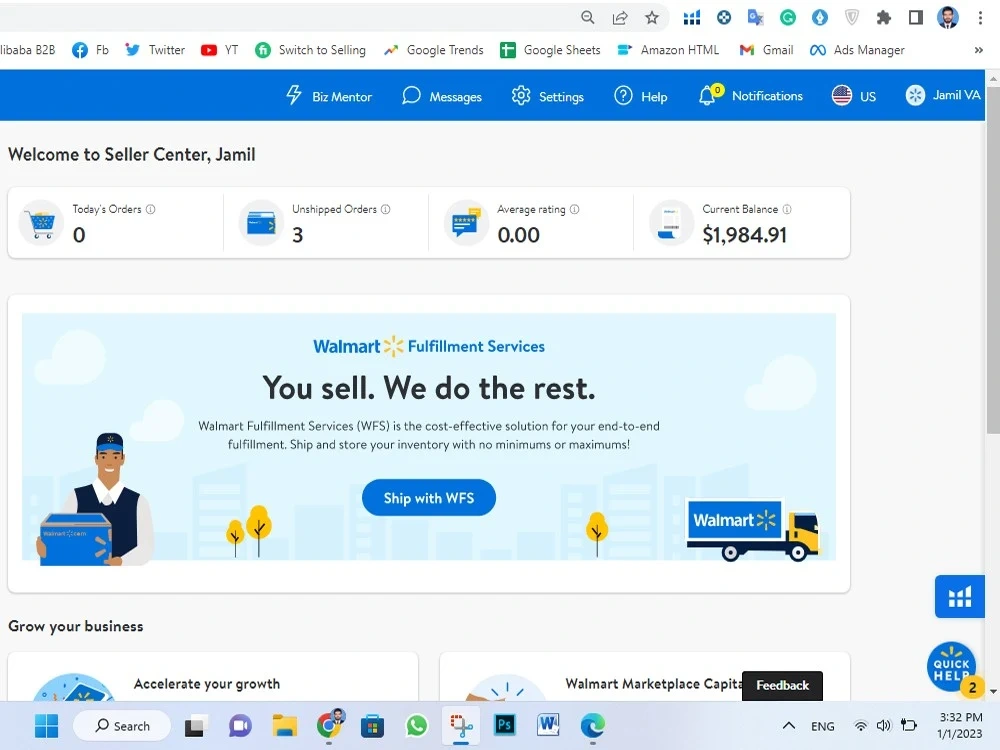Open the Extensions puzzle piece menu
The image size is (1000, 750).
[884, 18]
